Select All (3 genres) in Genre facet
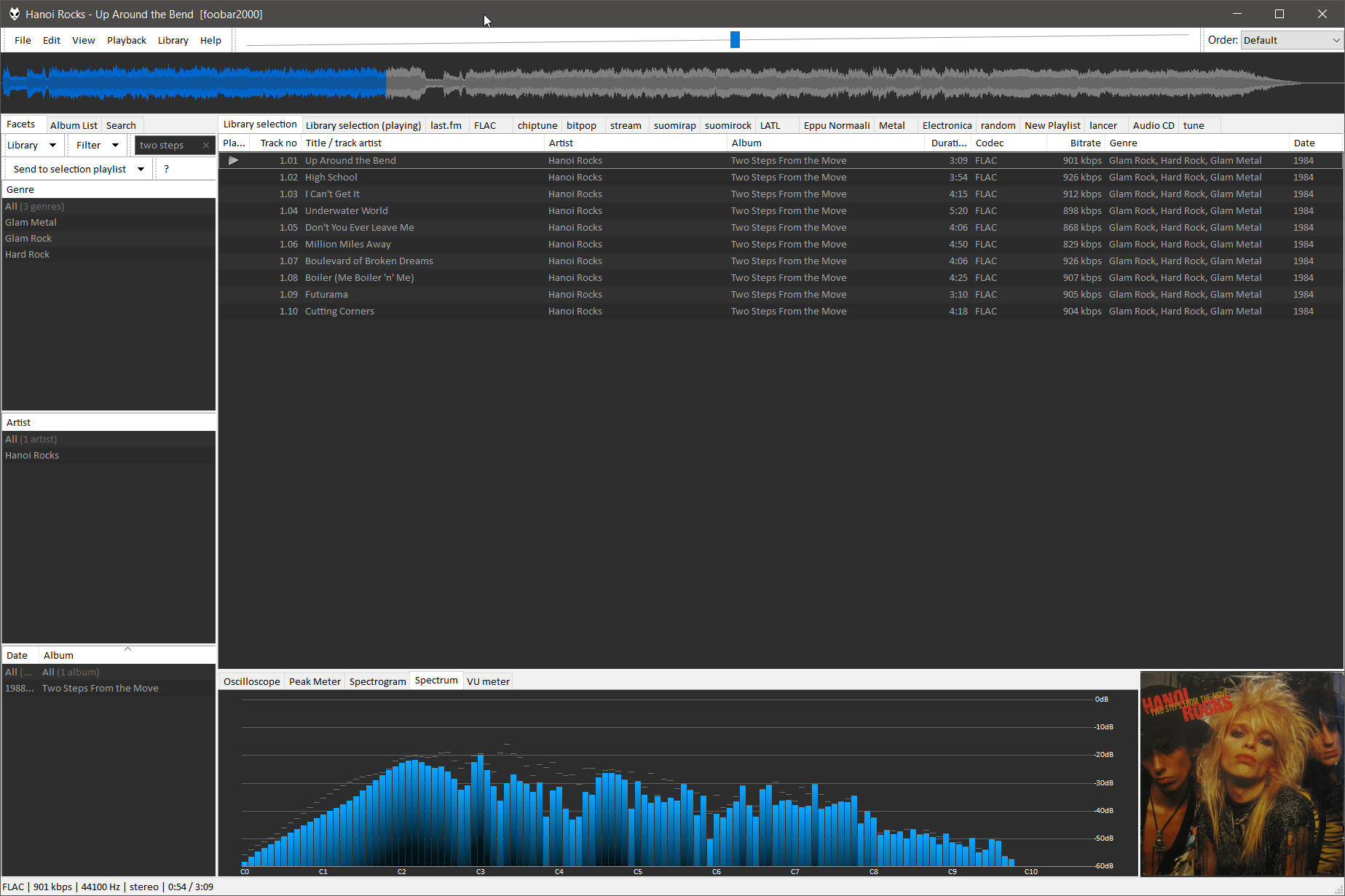The image size is (1345, 896). (109, 207)
